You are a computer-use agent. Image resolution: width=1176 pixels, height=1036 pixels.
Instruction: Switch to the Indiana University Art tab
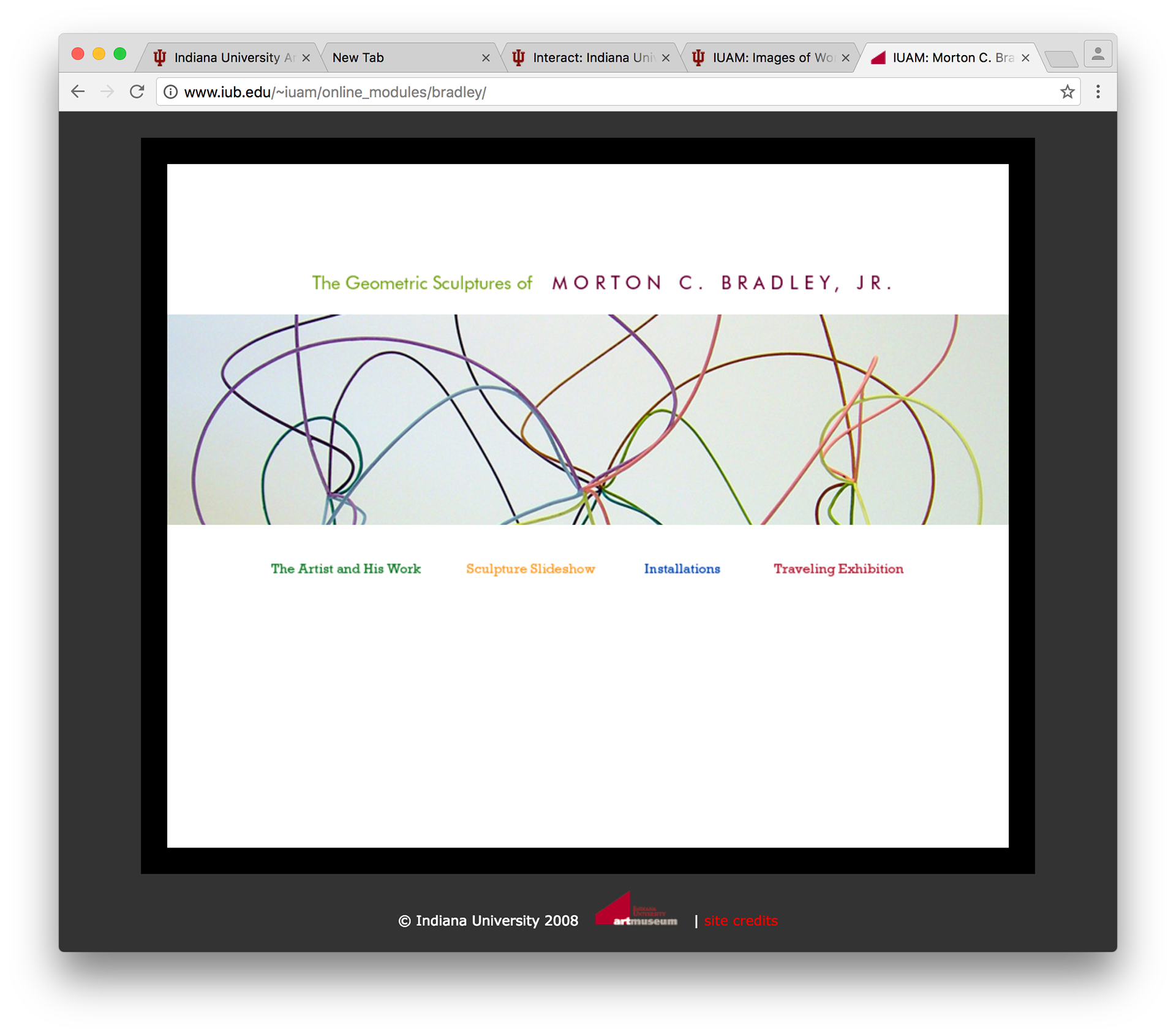coord(227,58)
